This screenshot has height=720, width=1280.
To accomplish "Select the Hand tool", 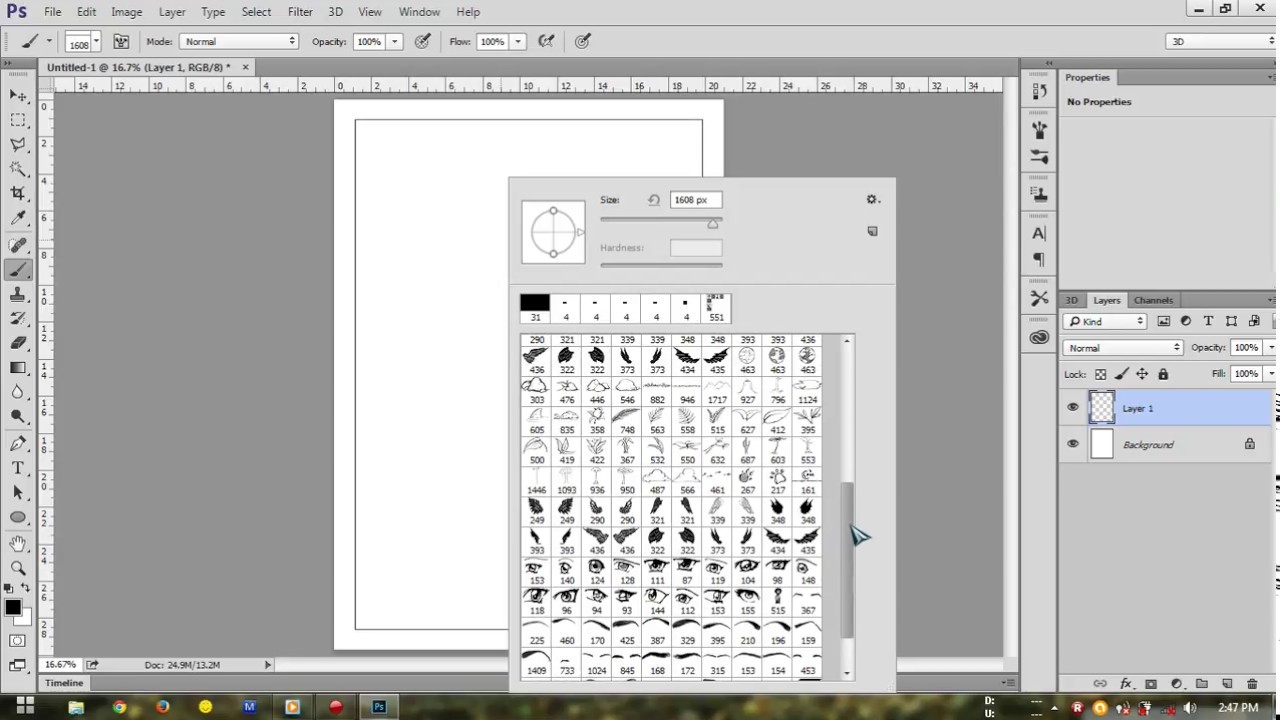I will (x=18, y=543).
